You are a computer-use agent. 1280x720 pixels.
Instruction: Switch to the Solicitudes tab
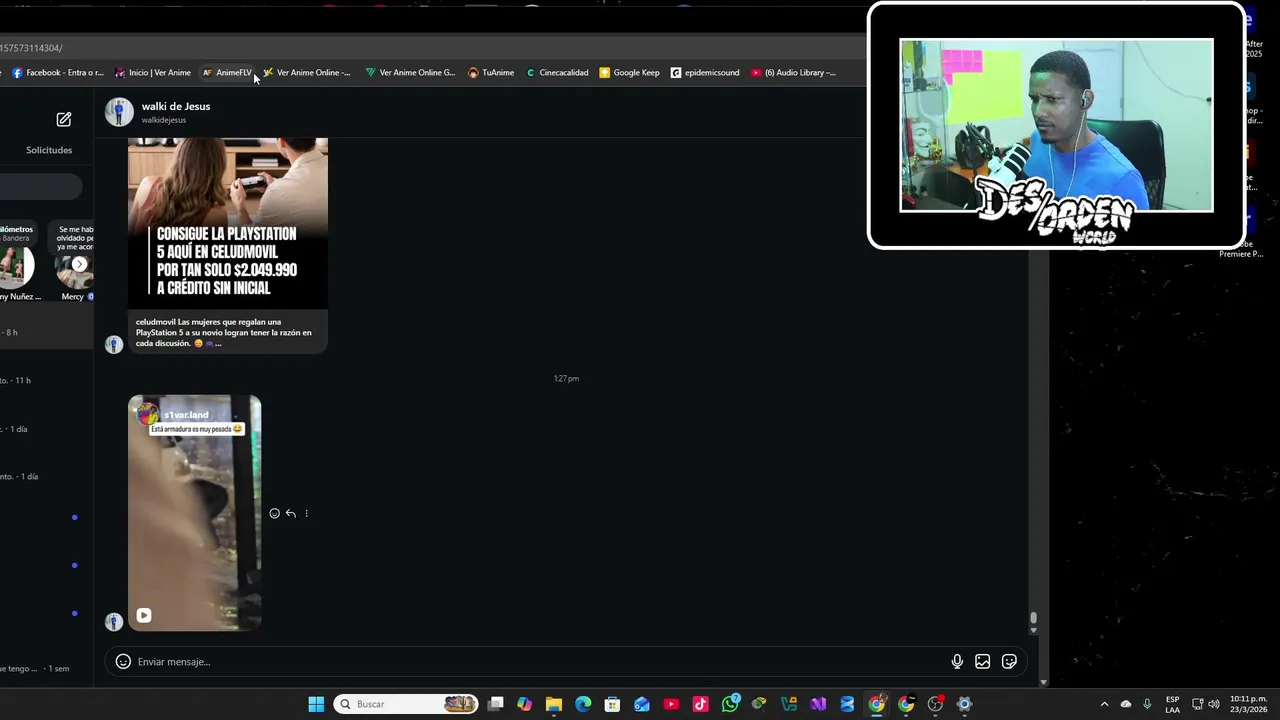coord(49,150)
